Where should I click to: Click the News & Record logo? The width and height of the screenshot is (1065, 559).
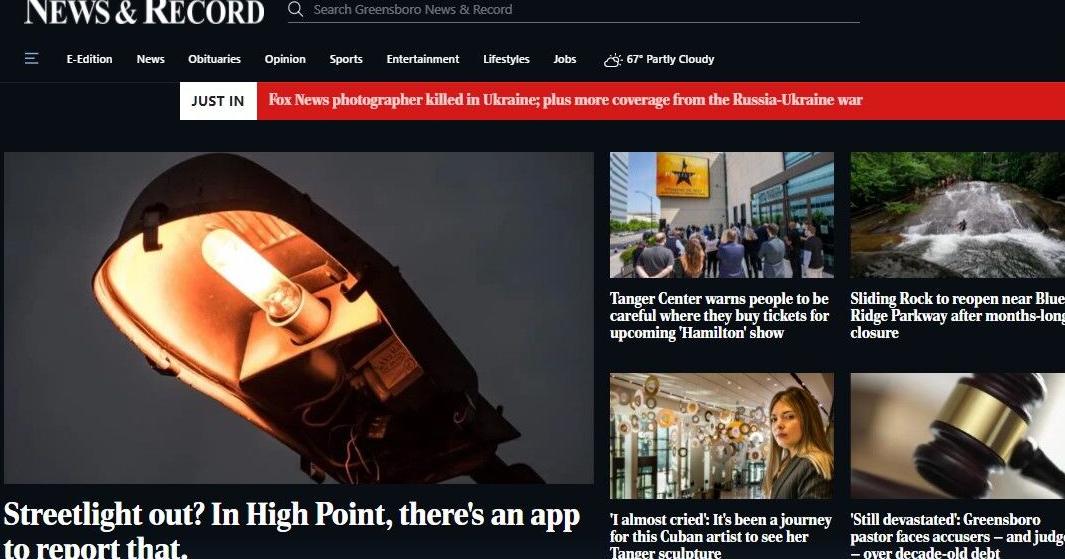click(x=144, y=12)
